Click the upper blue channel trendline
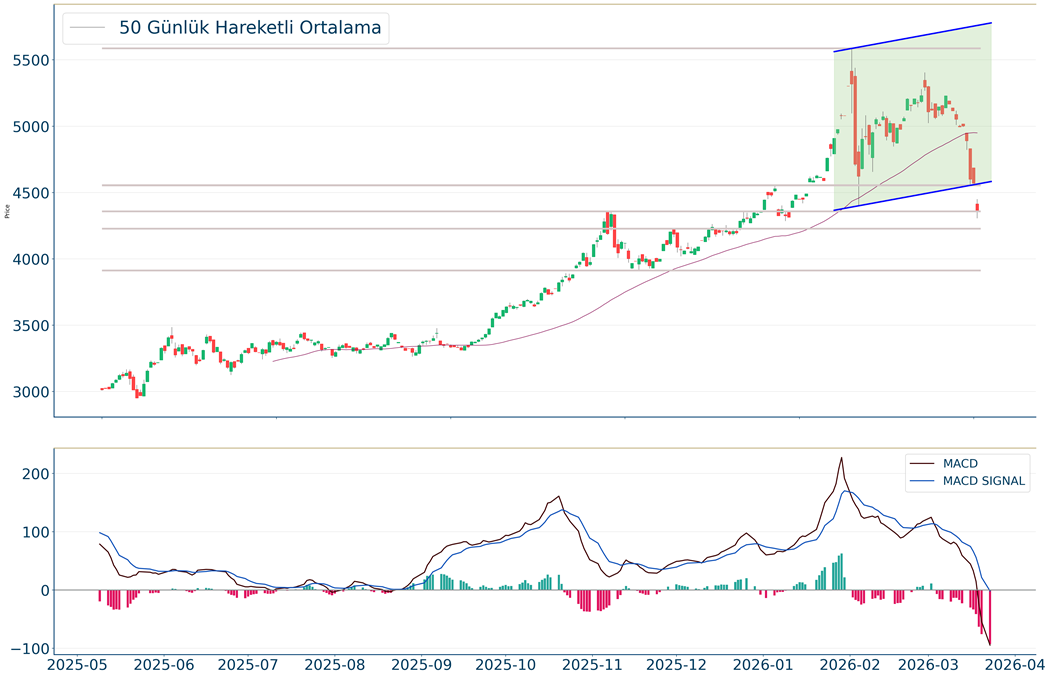The image size is (1050, 677). click(x=912, y=37)
